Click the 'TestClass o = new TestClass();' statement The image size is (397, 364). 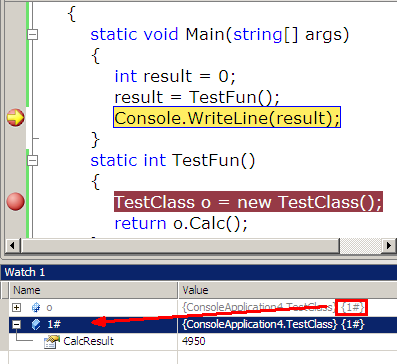[248, 202]
